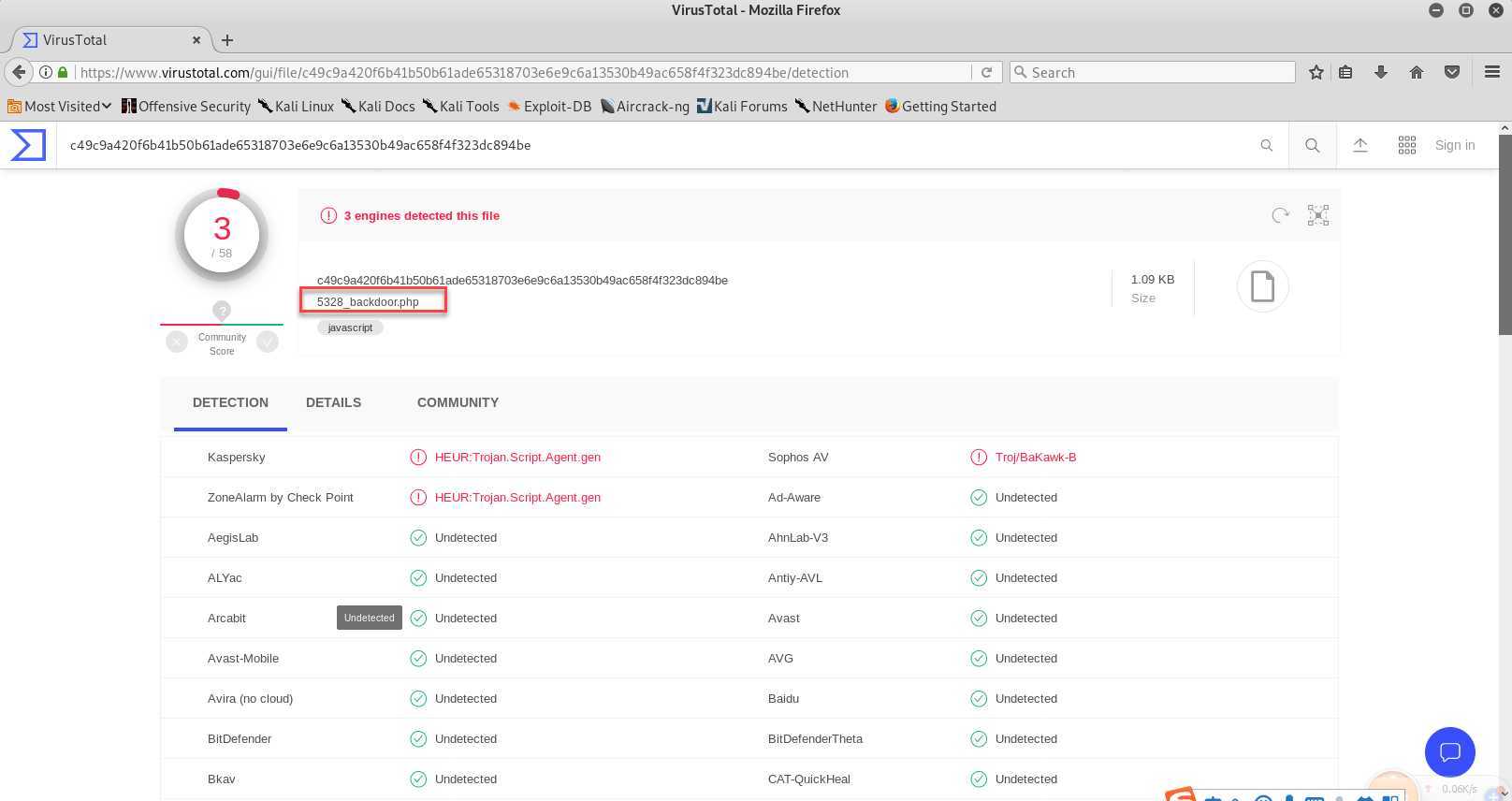The height and width of the screenshot is (801, 1512).
Task: Click the search magnifier inside hash field
Action: (x=1266, y=145)
